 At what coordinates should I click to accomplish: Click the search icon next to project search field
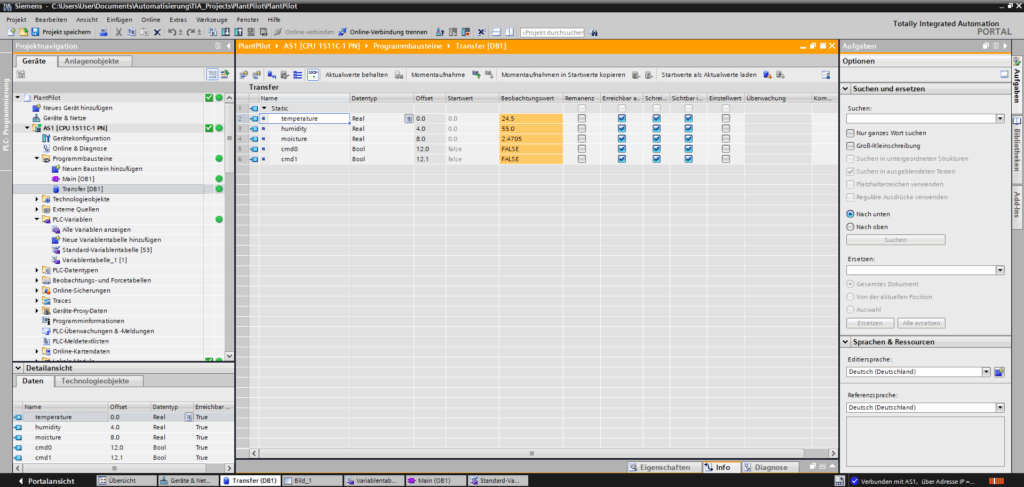tap(594, 32)
